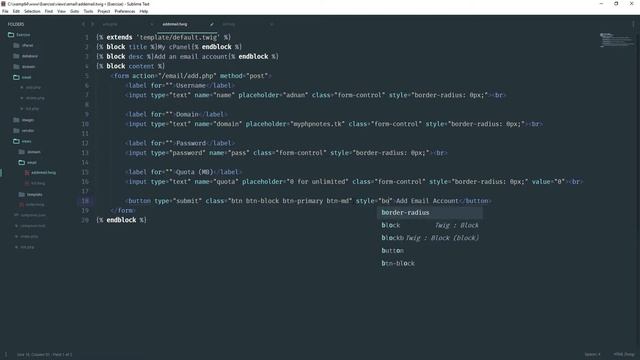Image resolution: width=640 pixels, height=360 pixels.
Task: Click the next-tab arrow in tab bar
Action: pos(92,24)
